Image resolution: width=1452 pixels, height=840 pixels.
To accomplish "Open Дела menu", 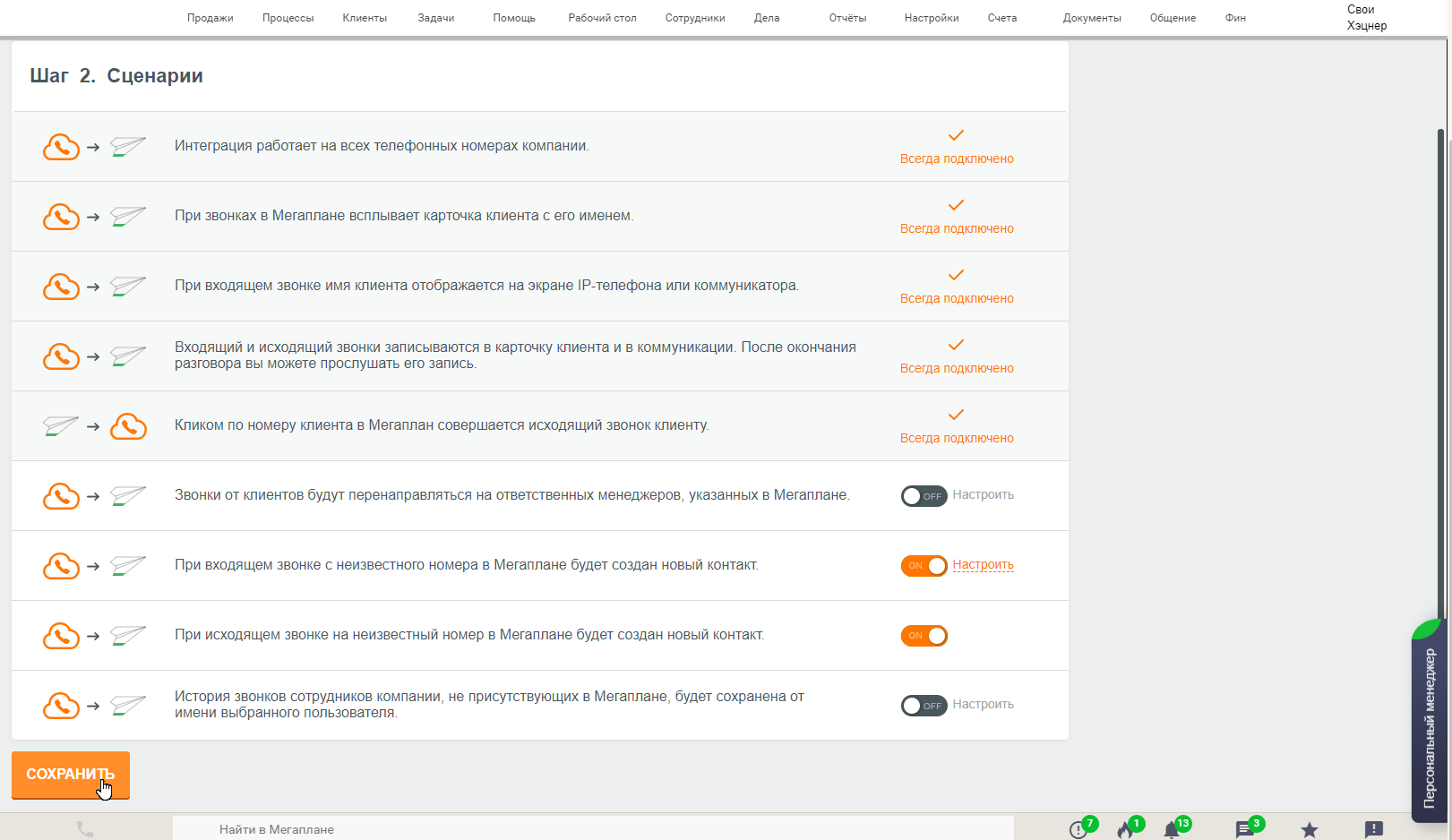I will pos(767,18).
